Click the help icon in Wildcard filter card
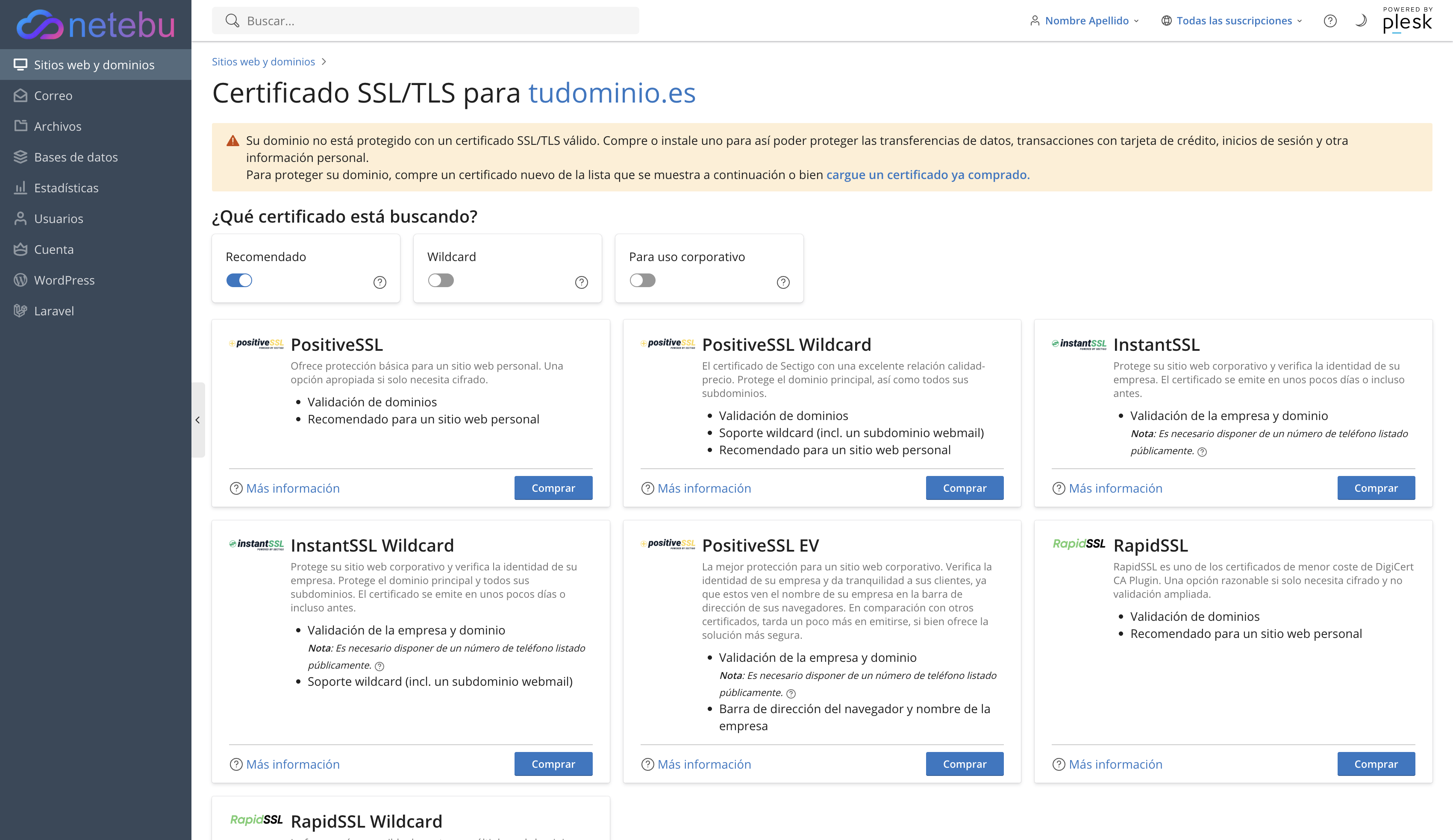The image size is (1453, 840). coord(581,282)
